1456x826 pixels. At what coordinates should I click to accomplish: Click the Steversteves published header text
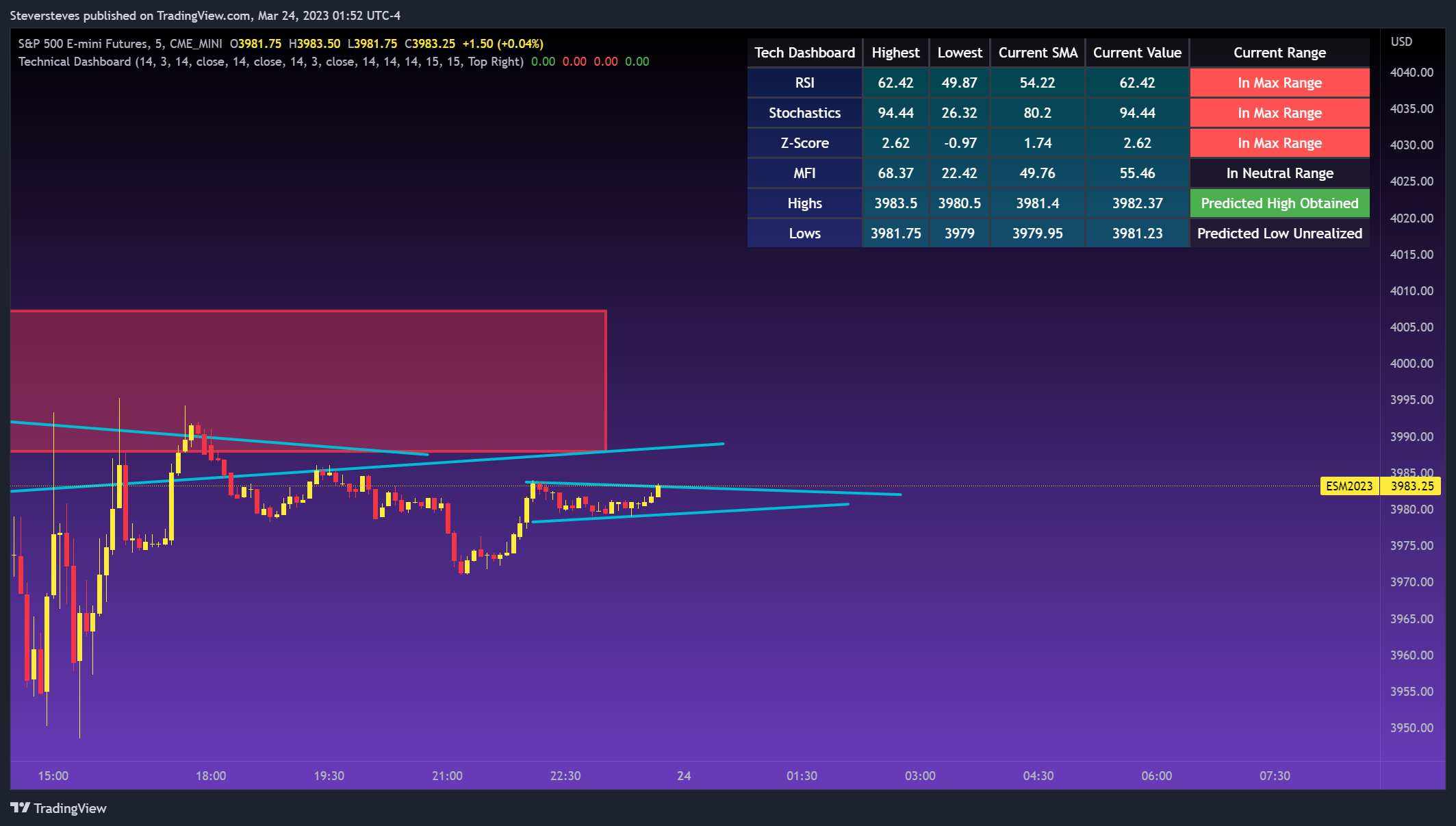(205, 15)
